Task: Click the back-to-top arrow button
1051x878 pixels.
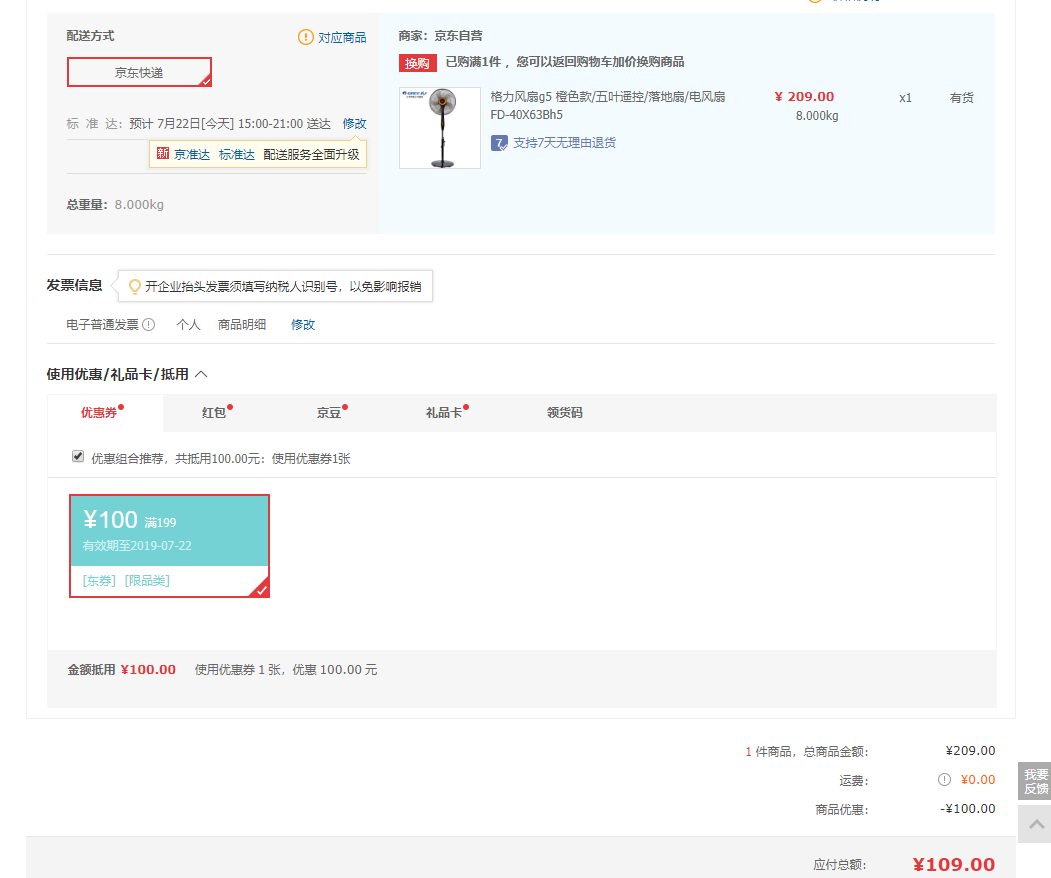Action: click(1034, 824)
